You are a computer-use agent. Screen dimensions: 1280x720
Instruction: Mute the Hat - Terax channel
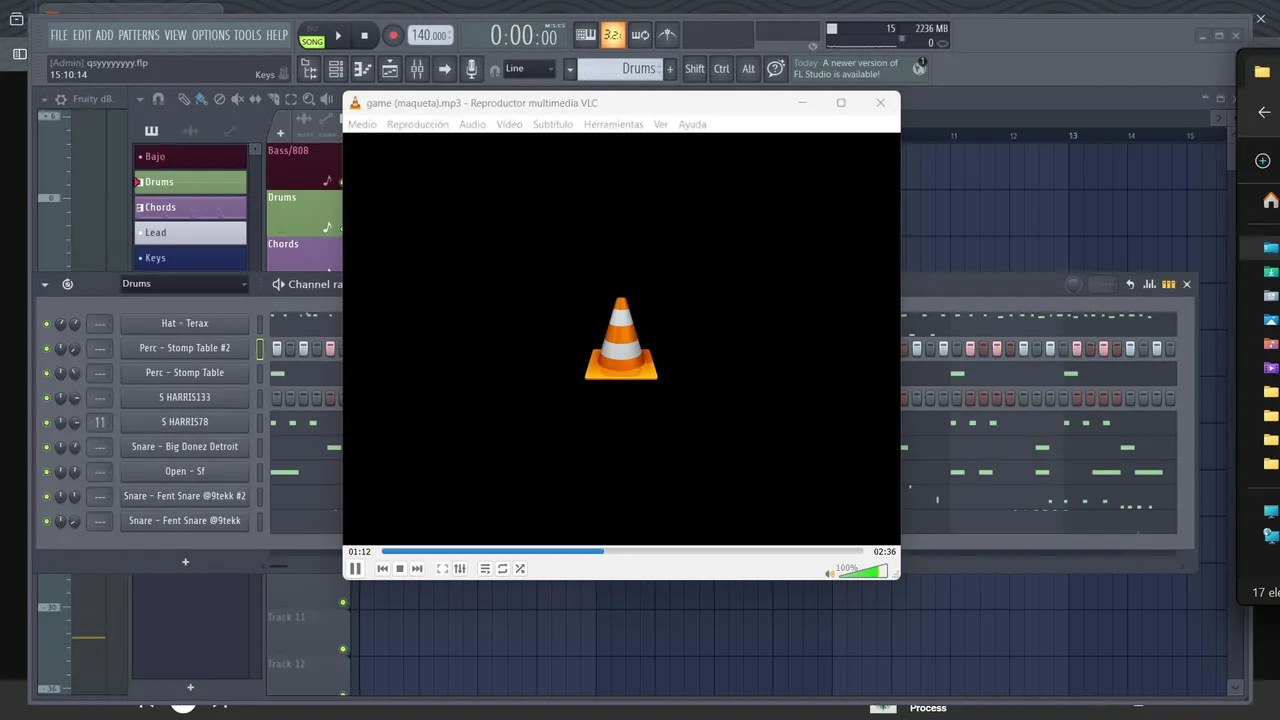[x=46, y=324]
